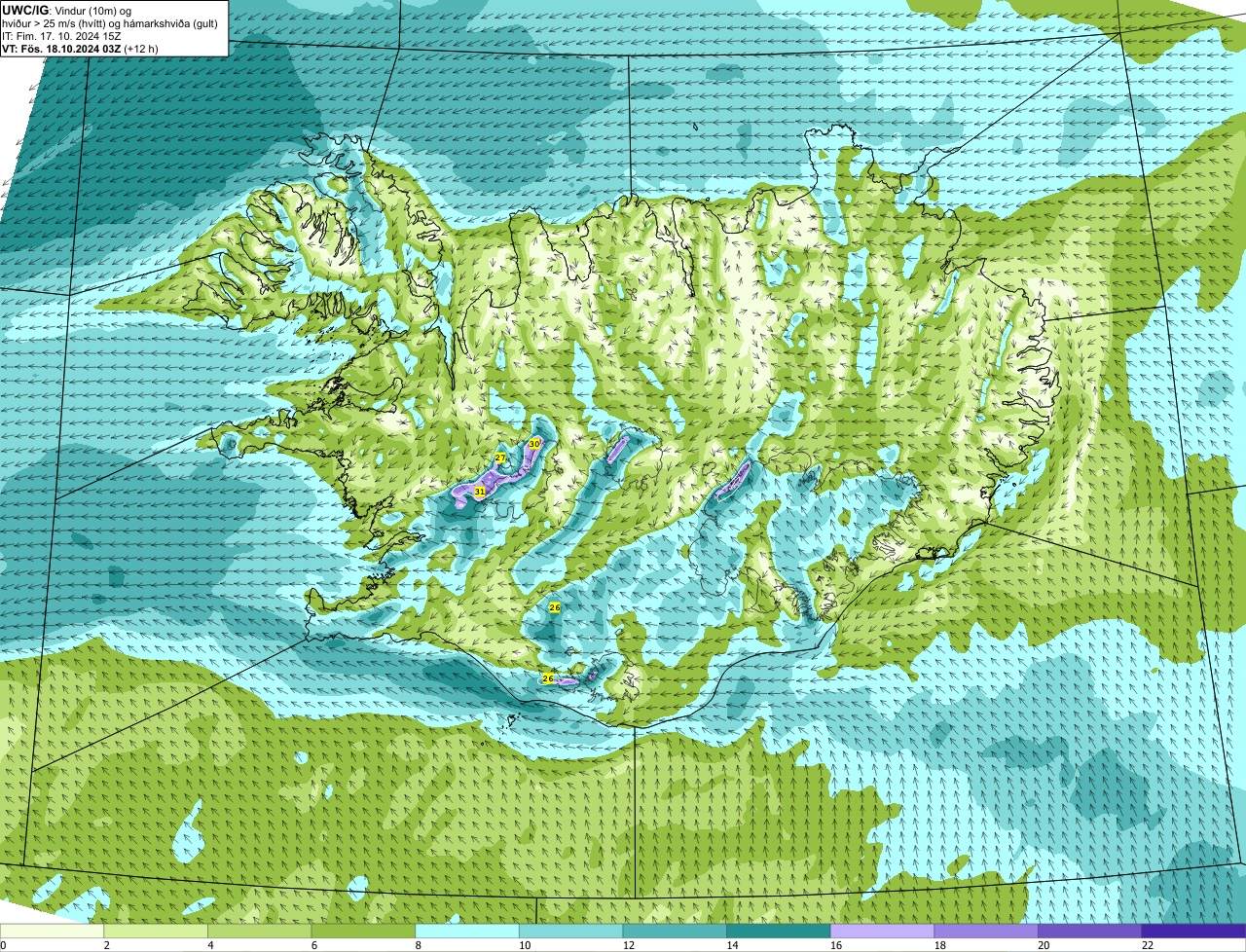Screen dimensions: 1246x952
Task: Click the 16 tick label on the wind scale
Action: tap(836, 944)
